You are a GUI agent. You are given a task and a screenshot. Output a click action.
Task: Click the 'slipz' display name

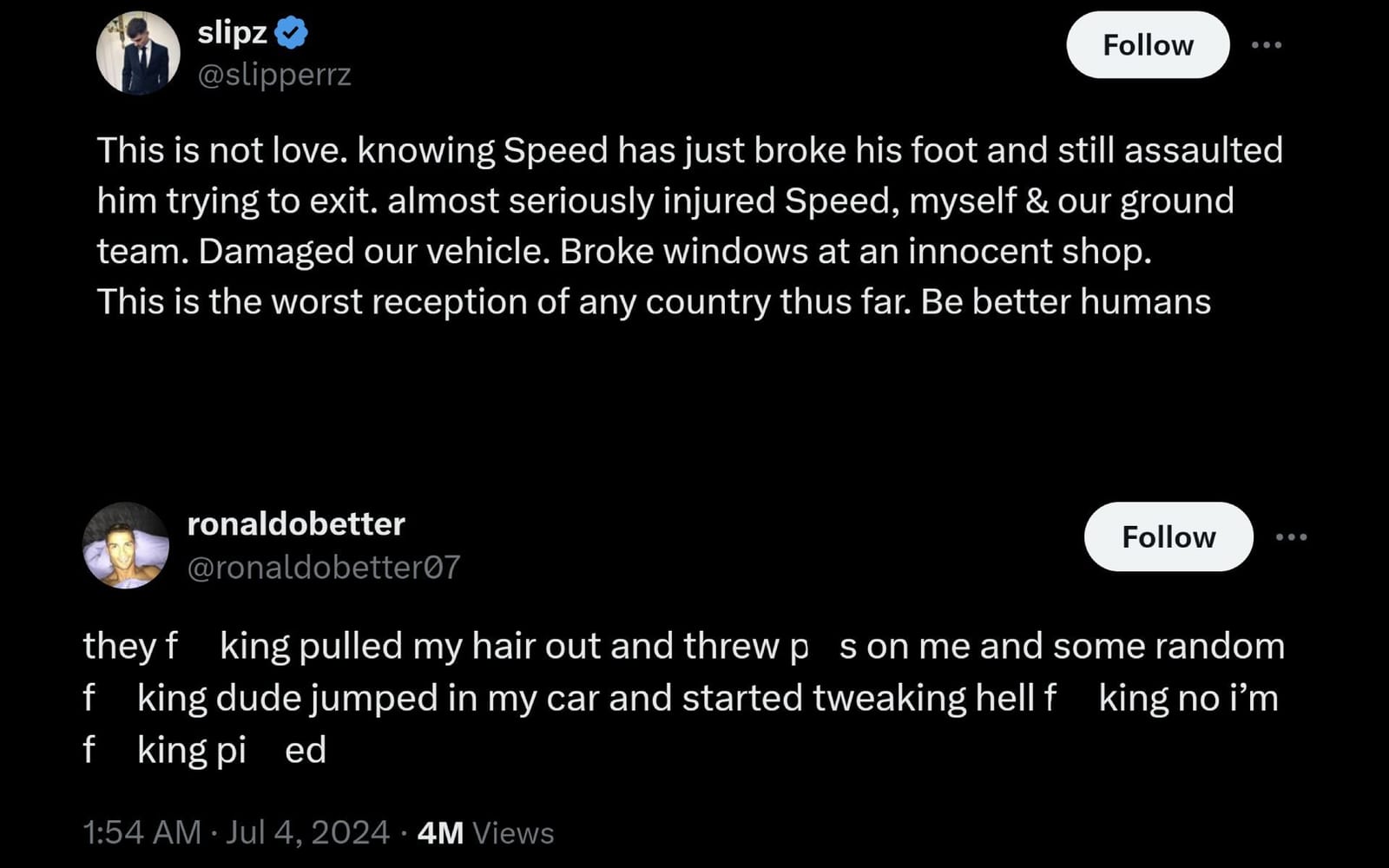tap(232, 32)
